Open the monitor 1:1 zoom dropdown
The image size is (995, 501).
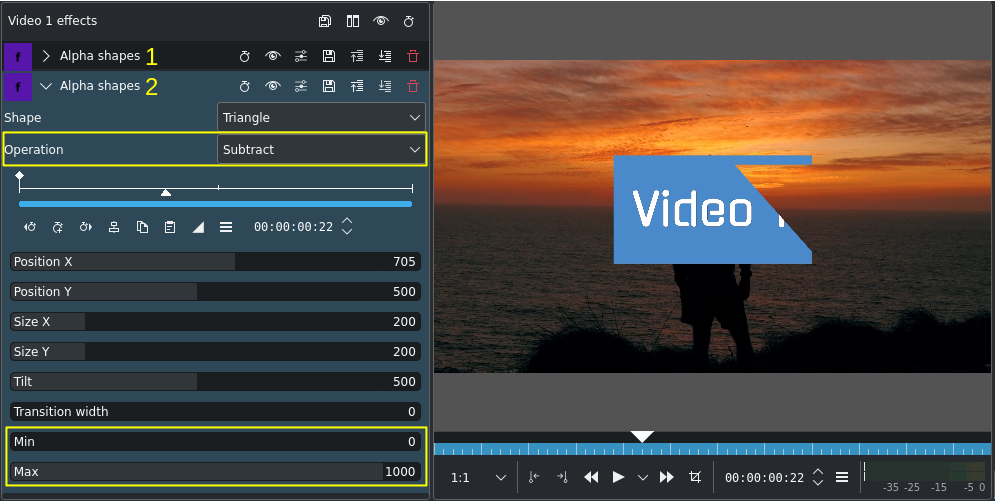coord(478,478)
